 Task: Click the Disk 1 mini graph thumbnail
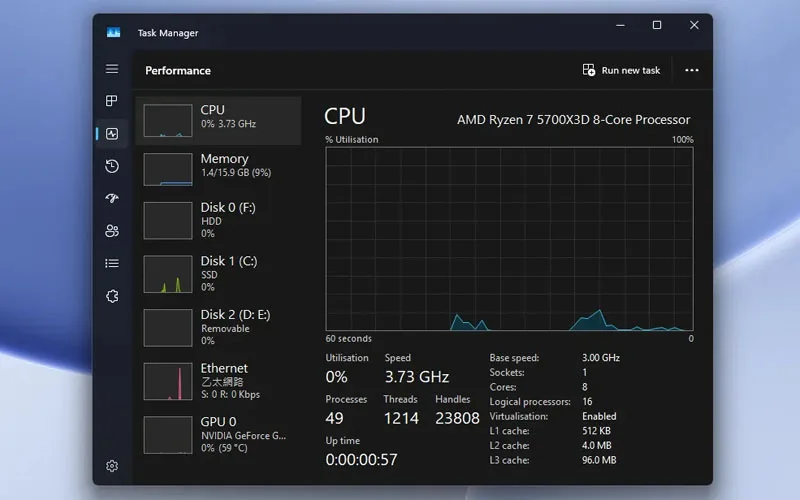[x=168, y=274]
